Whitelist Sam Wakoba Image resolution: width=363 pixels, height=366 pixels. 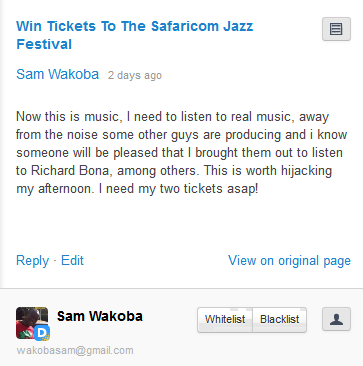pyautogui.click(x=225, y=320)
